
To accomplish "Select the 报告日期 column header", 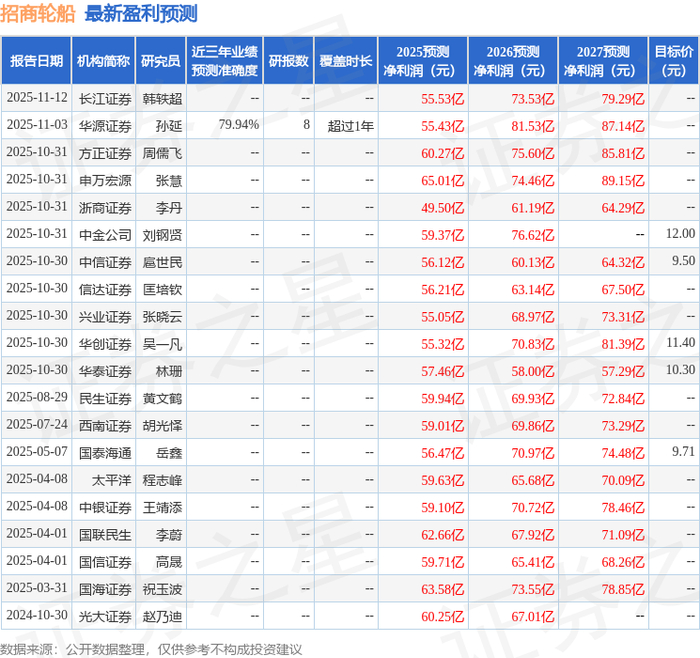I will (x=36, y=61).
